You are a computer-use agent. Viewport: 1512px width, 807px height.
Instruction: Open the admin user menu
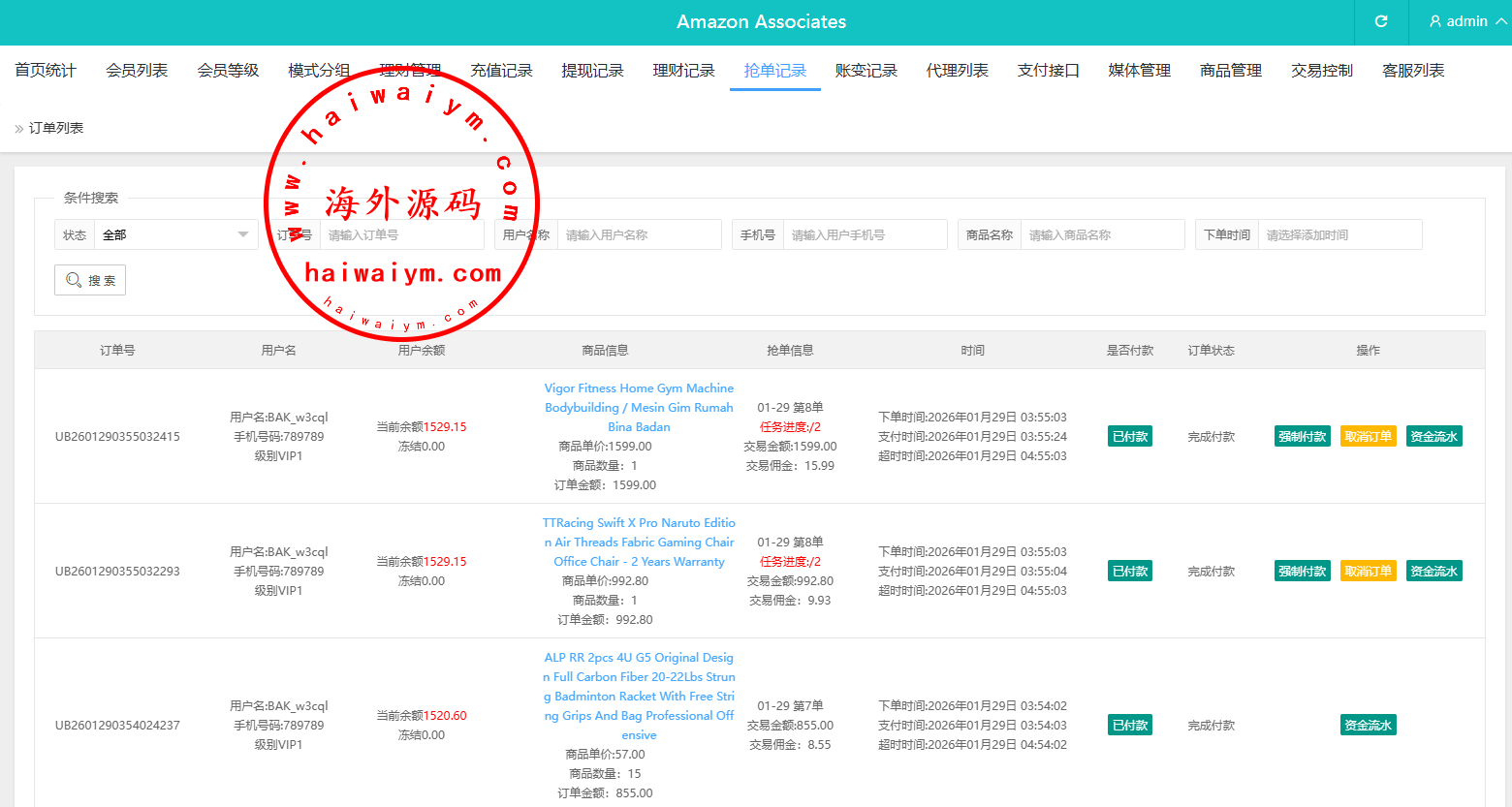tap(1467, 21)
